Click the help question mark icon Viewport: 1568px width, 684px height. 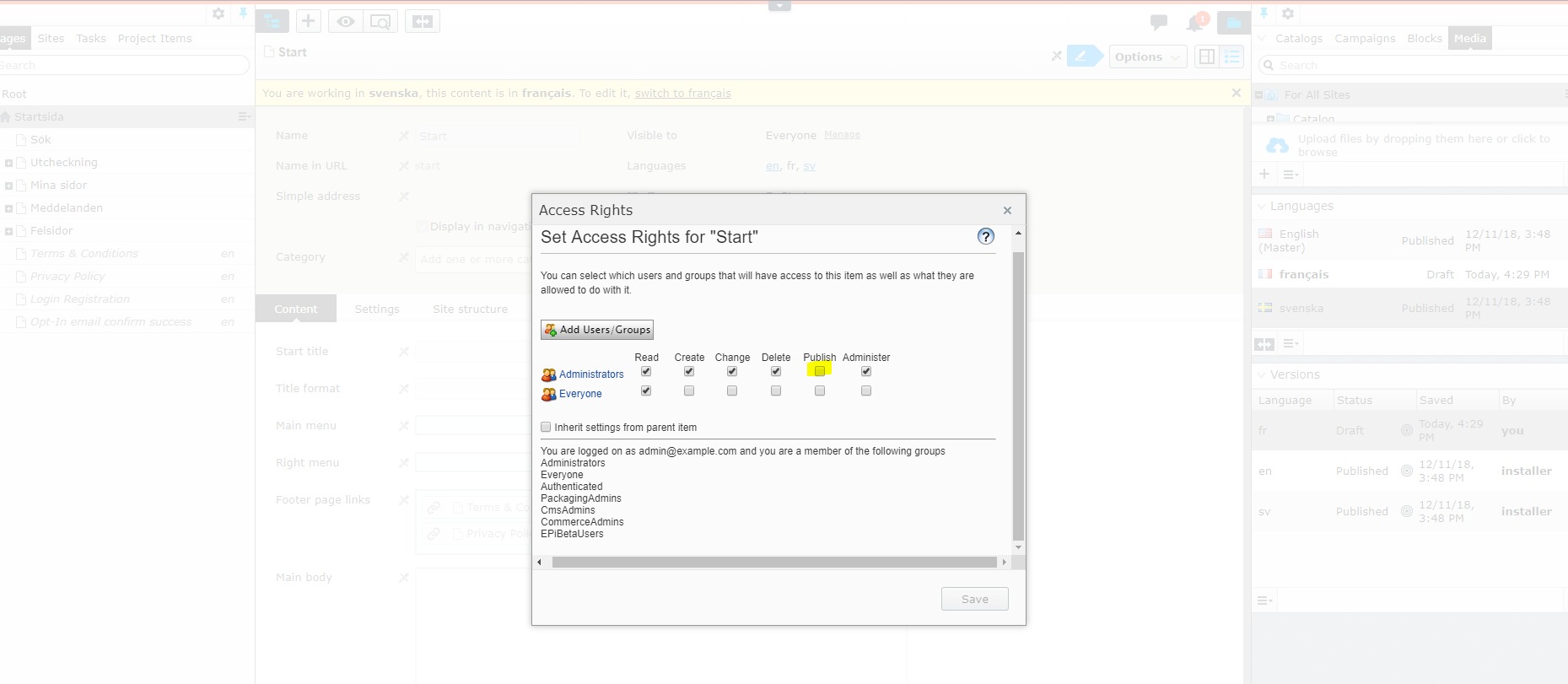point(985,237)
